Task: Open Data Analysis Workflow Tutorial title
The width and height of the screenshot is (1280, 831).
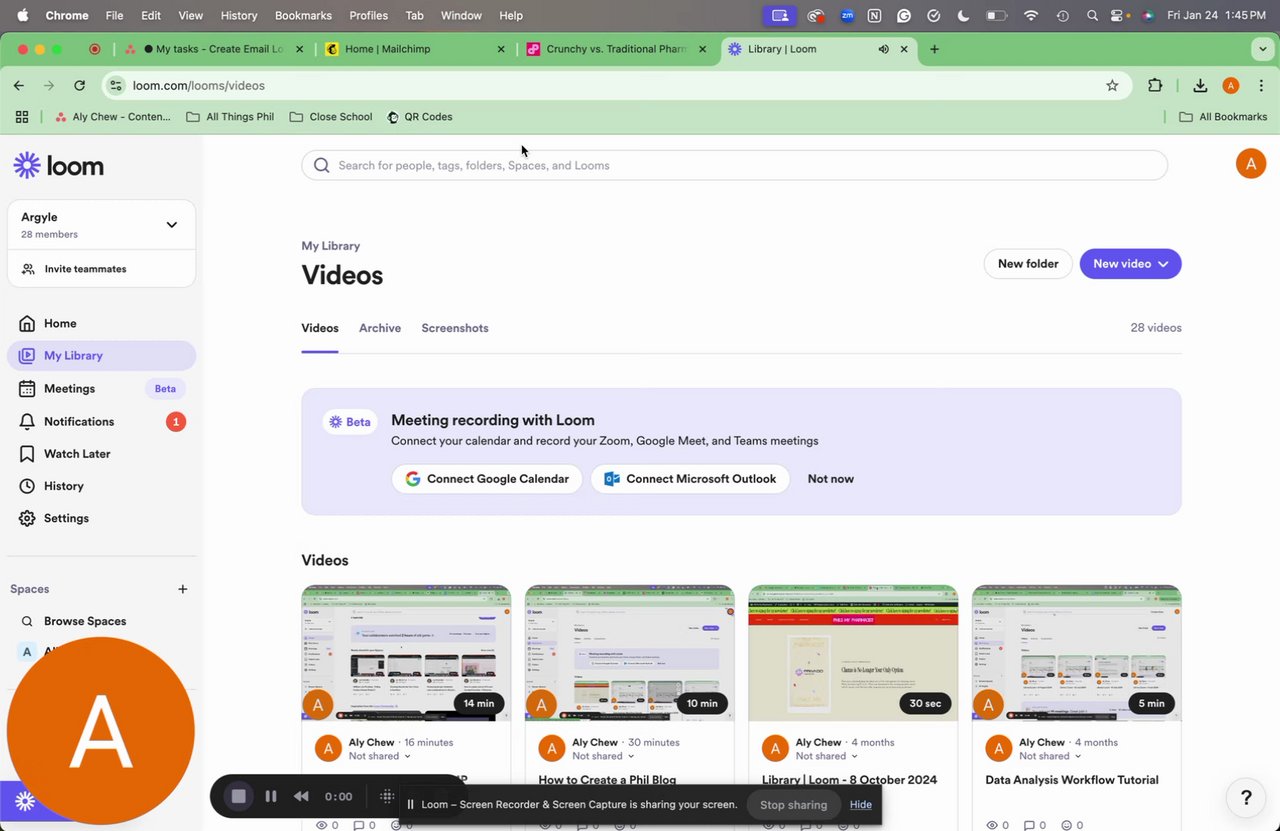Action: [x=1072, y=780]
